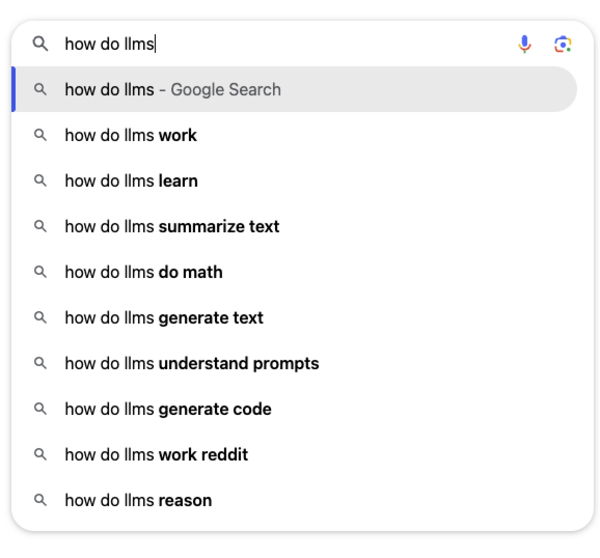Select the "how do llms - Google Search" entry
This screenshot has height=558, width=600.
[x=173, y=90]
